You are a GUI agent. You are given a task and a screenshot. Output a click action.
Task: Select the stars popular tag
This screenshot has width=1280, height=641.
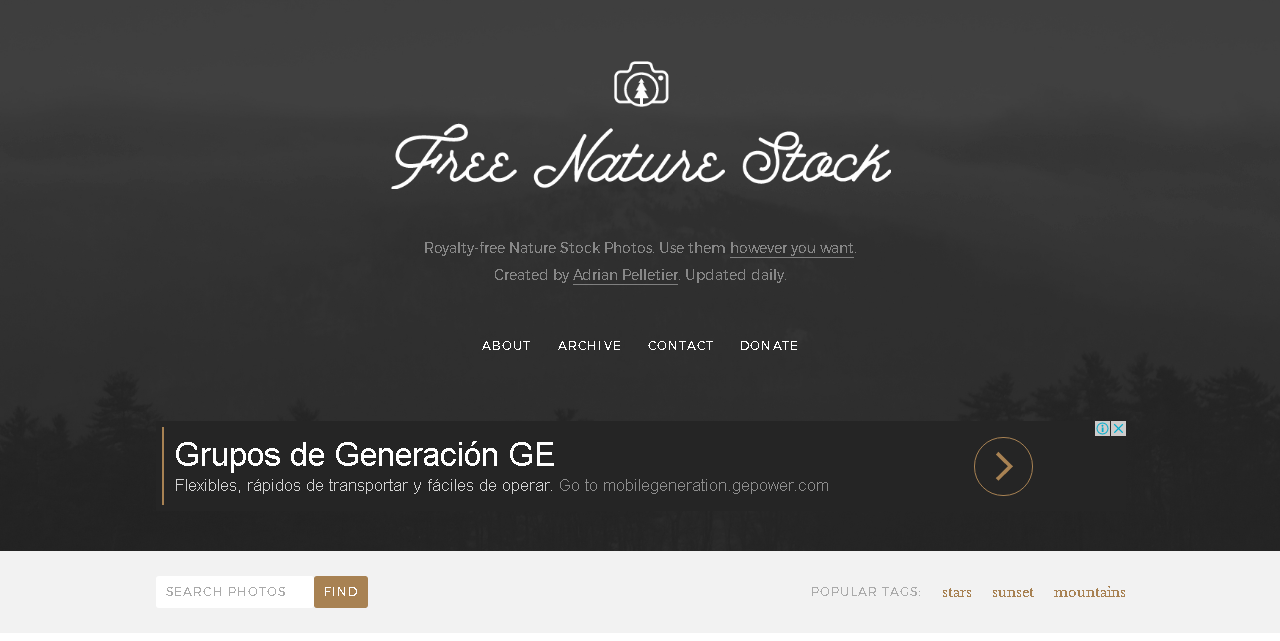pos(957,592)
